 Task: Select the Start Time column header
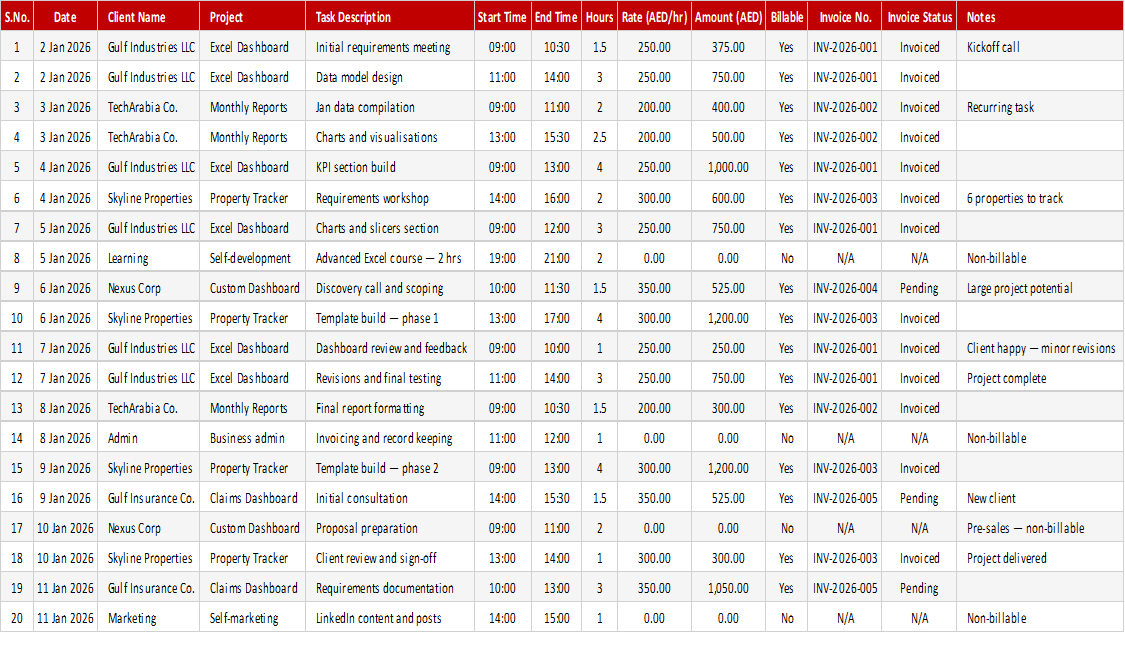click(502, 17)
